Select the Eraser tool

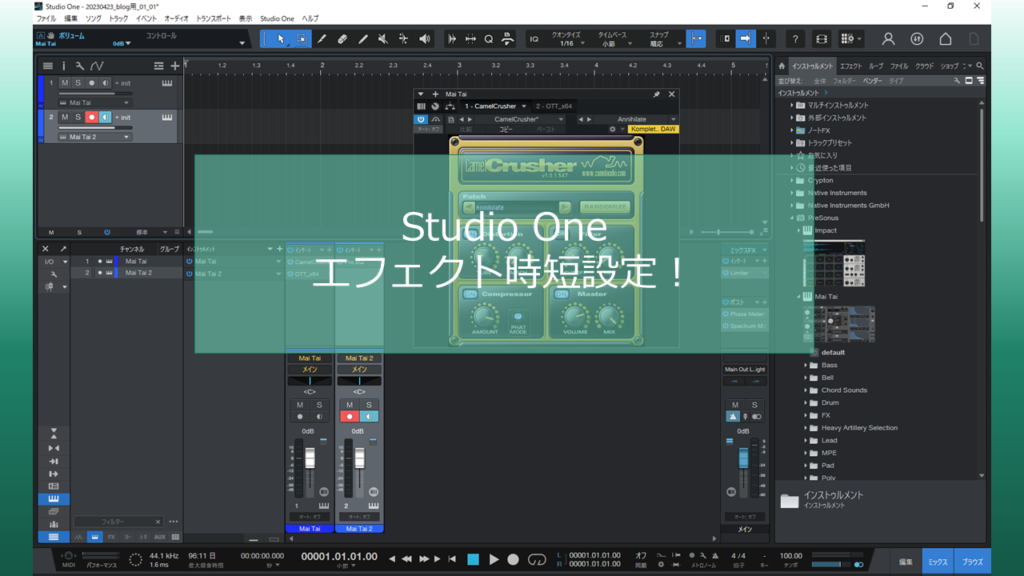tap(343, 38)
